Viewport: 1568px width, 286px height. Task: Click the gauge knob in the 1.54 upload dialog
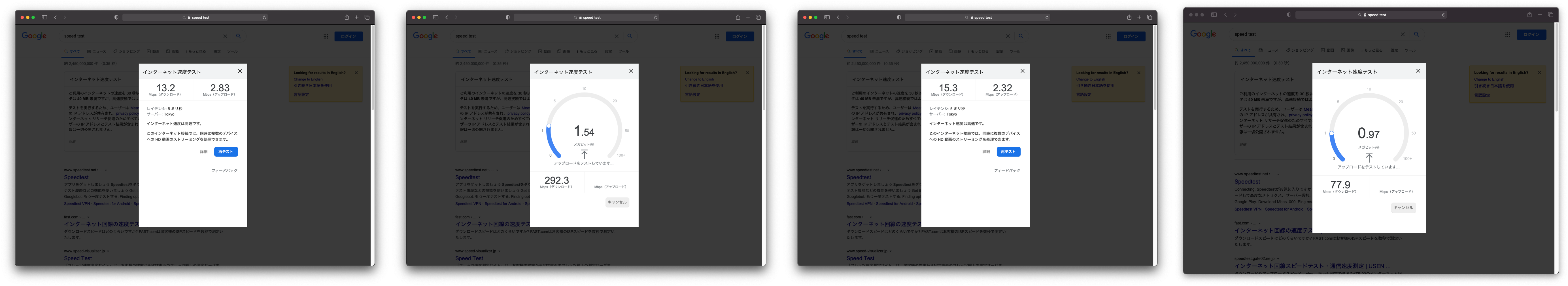tap(549, 126)
